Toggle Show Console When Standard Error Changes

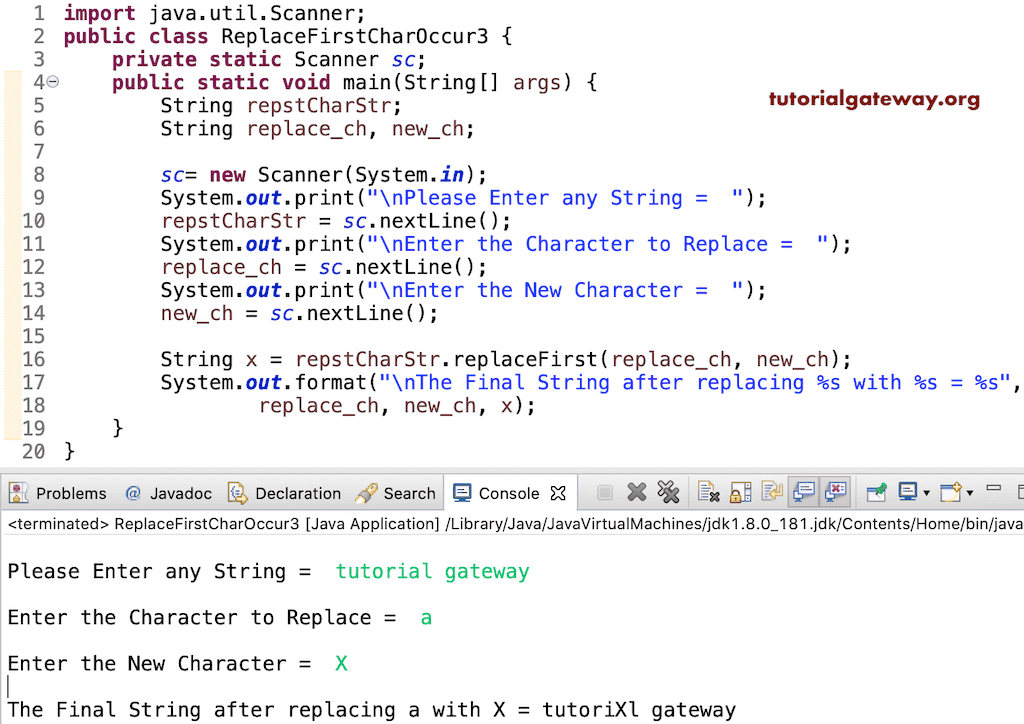(835, 493)
